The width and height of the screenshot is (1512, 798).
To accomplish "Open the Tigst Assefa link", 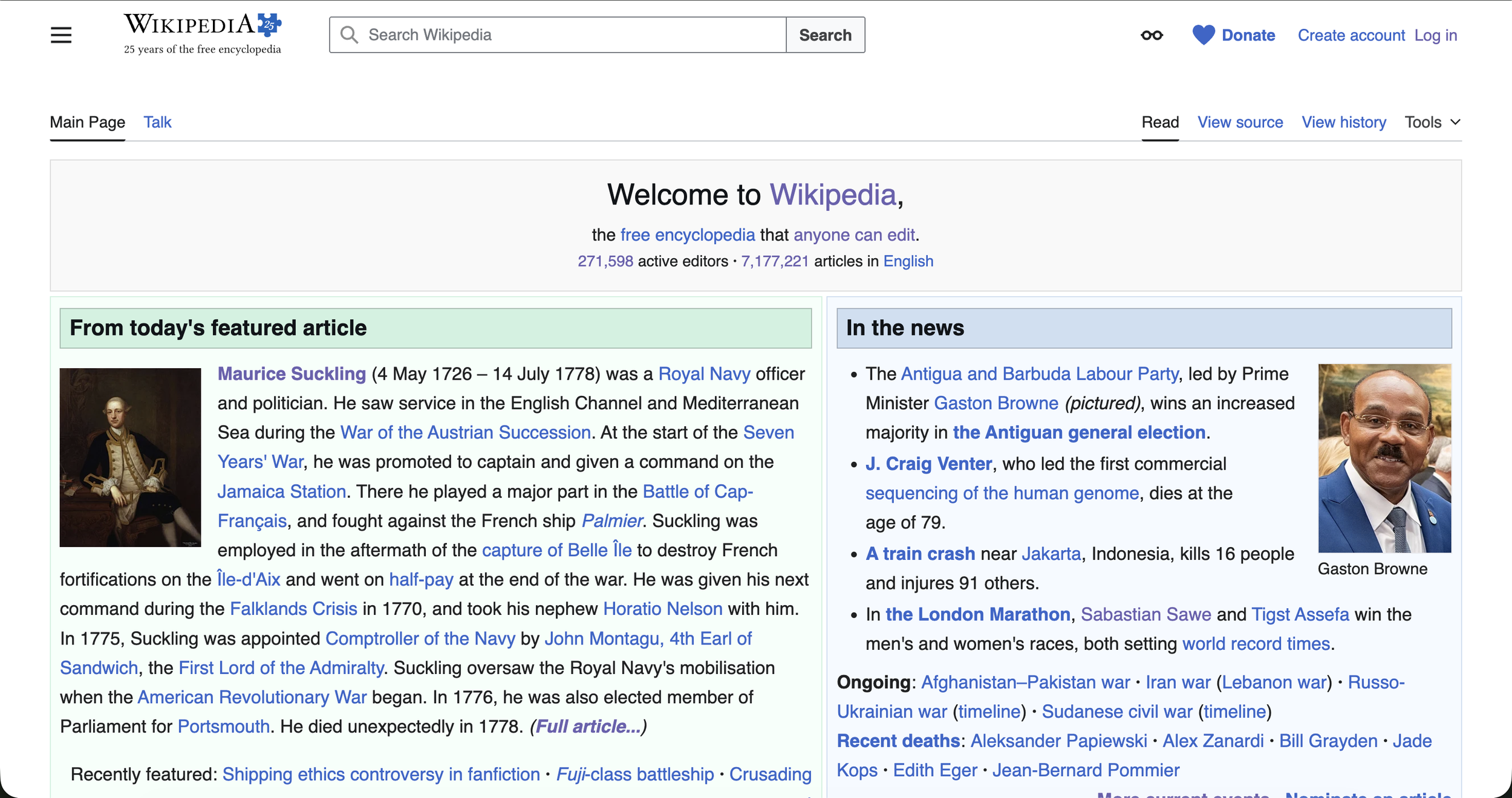I will (1300, 614).
